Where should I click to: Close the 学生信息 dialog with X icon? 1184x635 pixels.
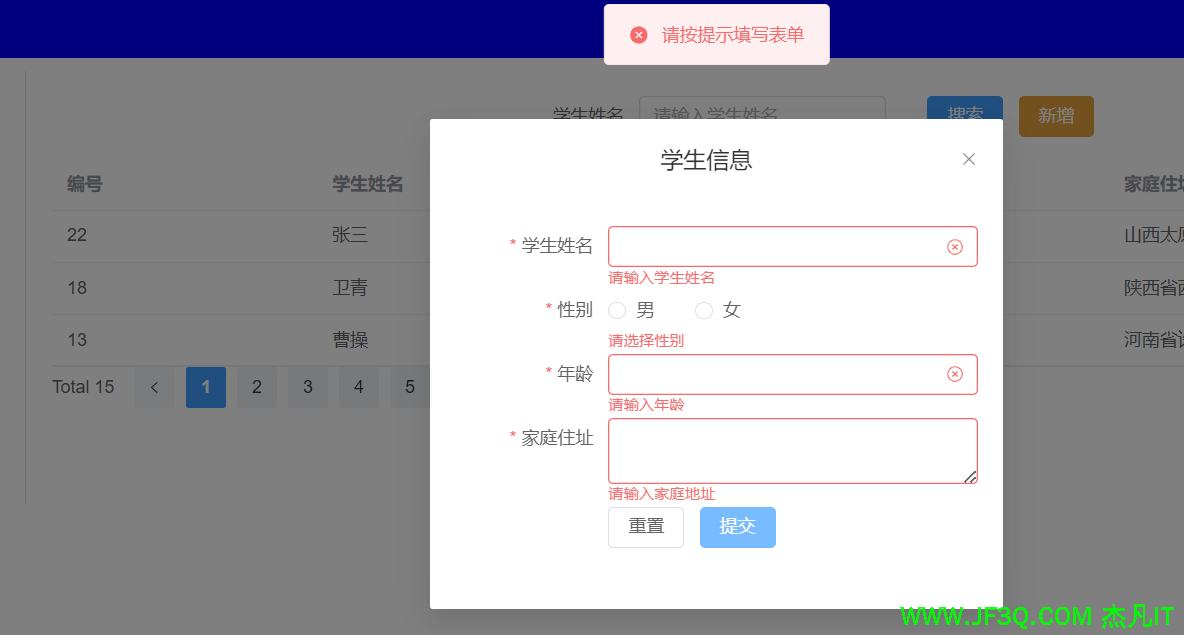(968, 159)
